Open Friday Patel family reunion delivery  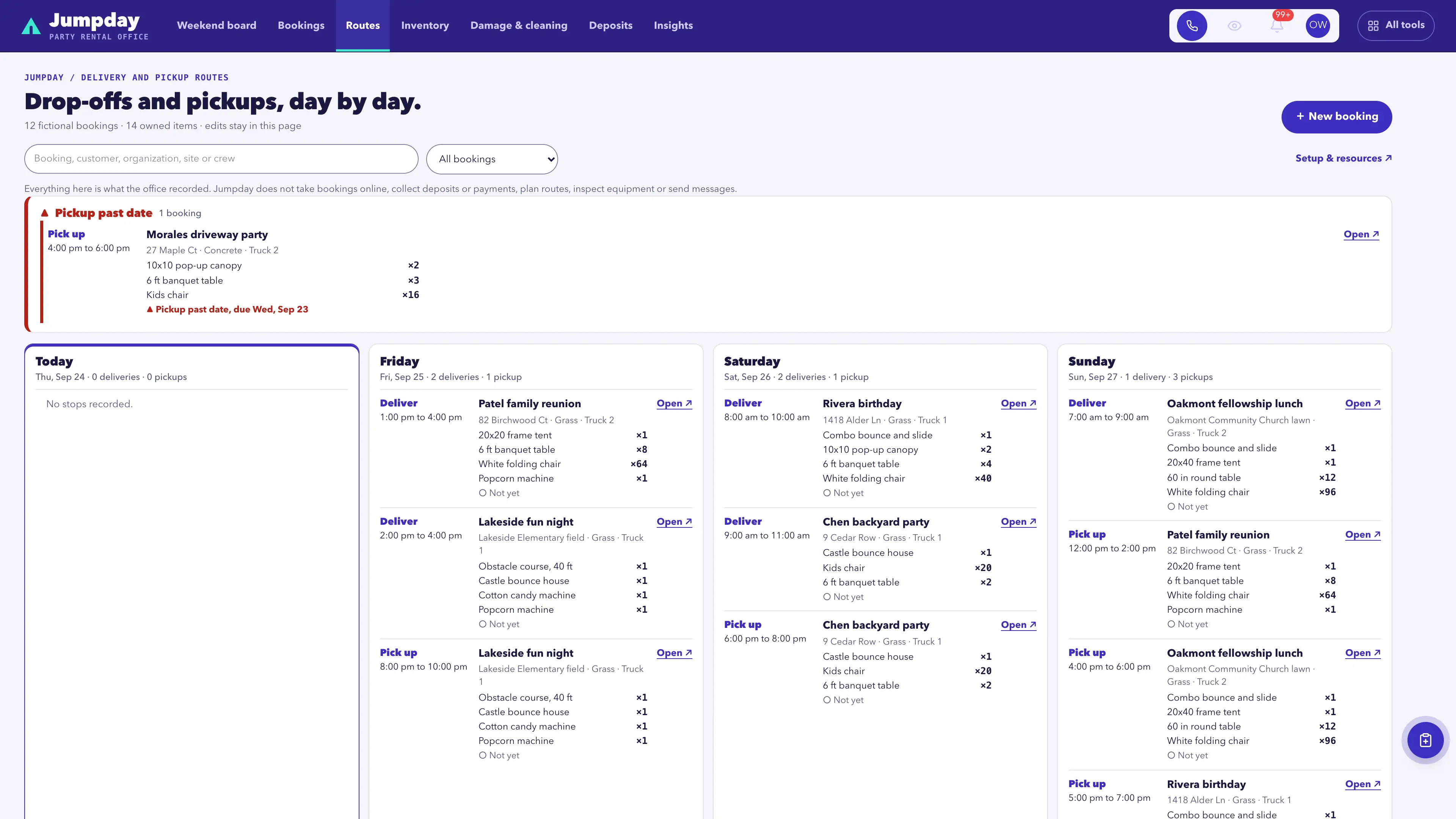pos(674,403)
